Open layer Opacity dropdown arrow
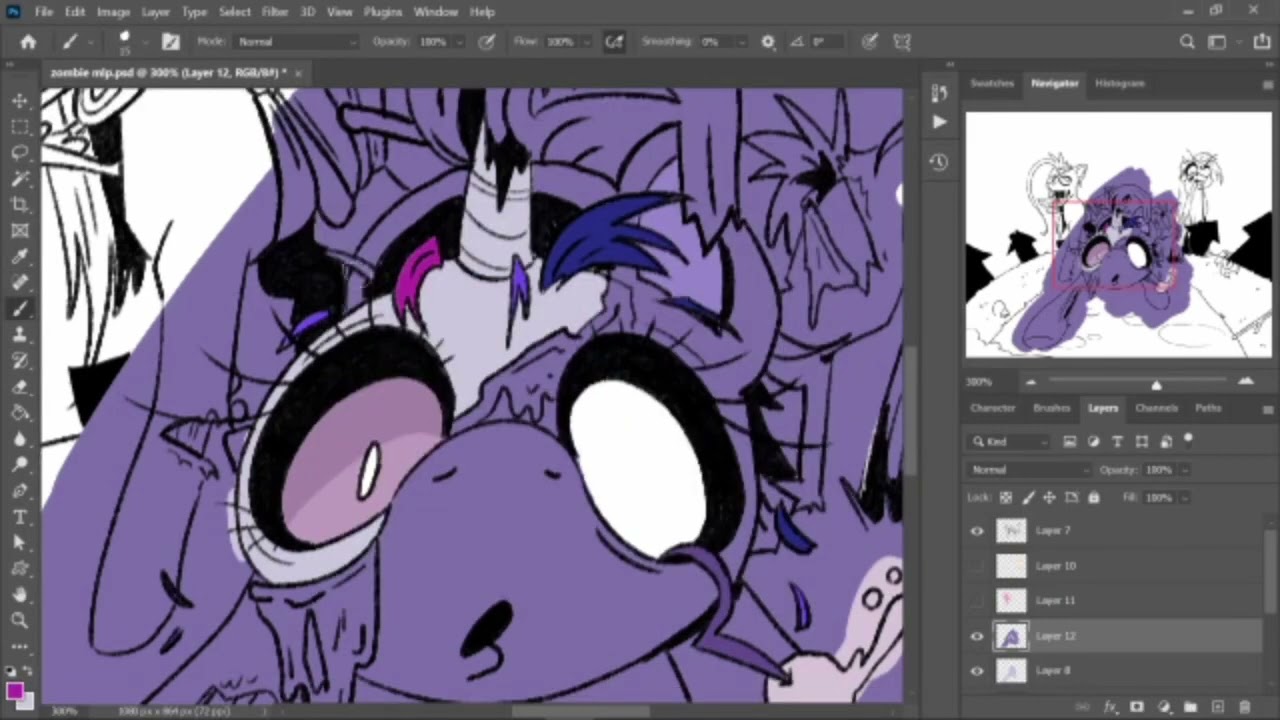Screen dimensions: 1280x720 tap(1185, 469)
